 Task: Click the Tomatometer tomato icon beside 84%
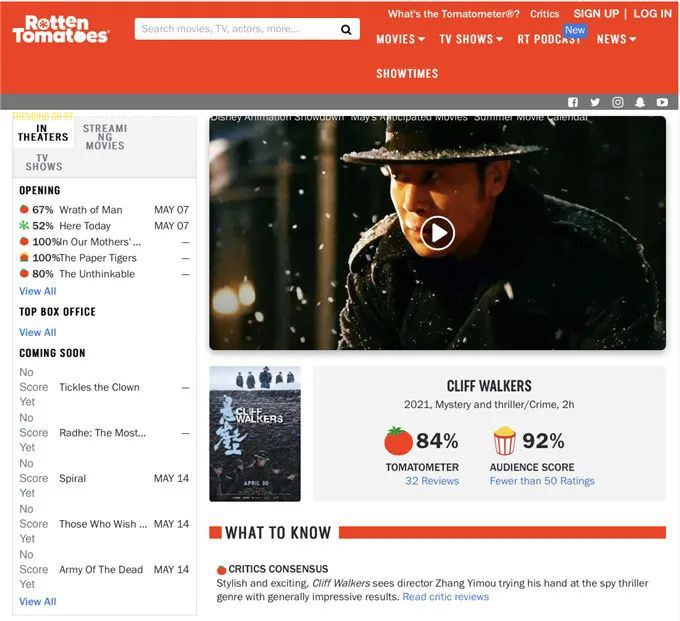(x=398, y=441)
